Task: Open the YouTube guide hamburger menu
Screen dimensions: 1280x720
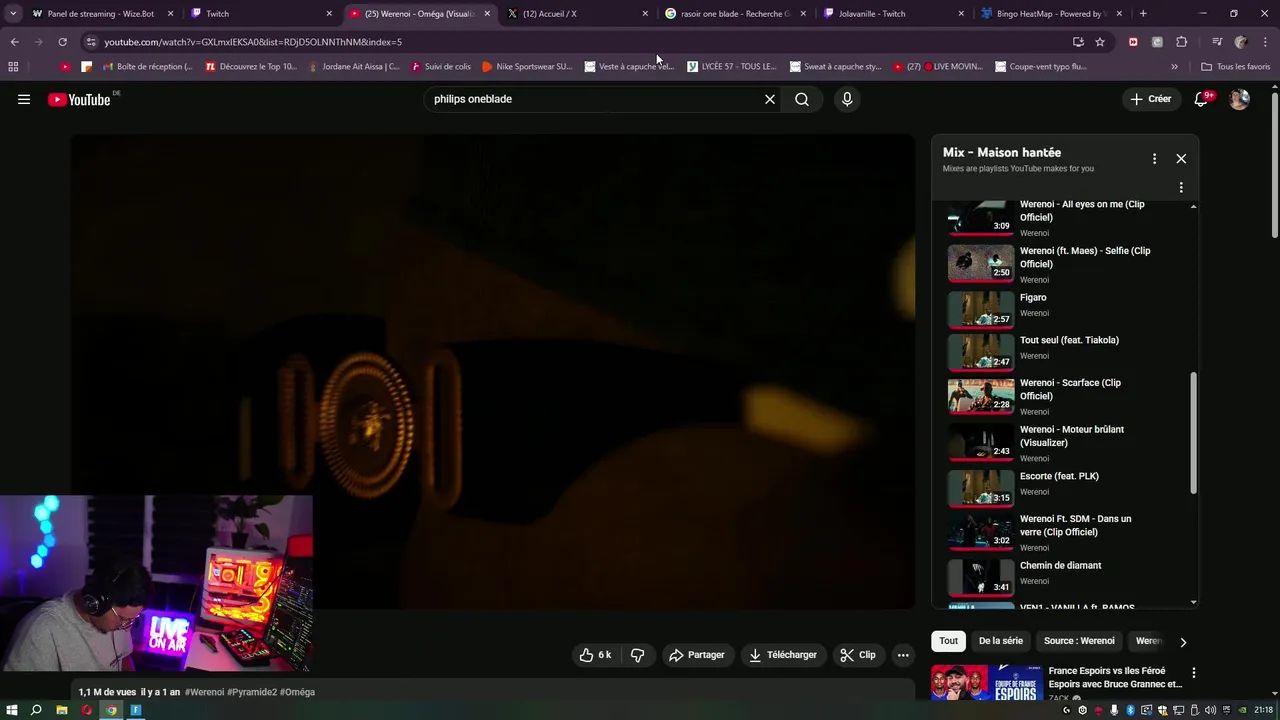Action: (x=24, y=99)
